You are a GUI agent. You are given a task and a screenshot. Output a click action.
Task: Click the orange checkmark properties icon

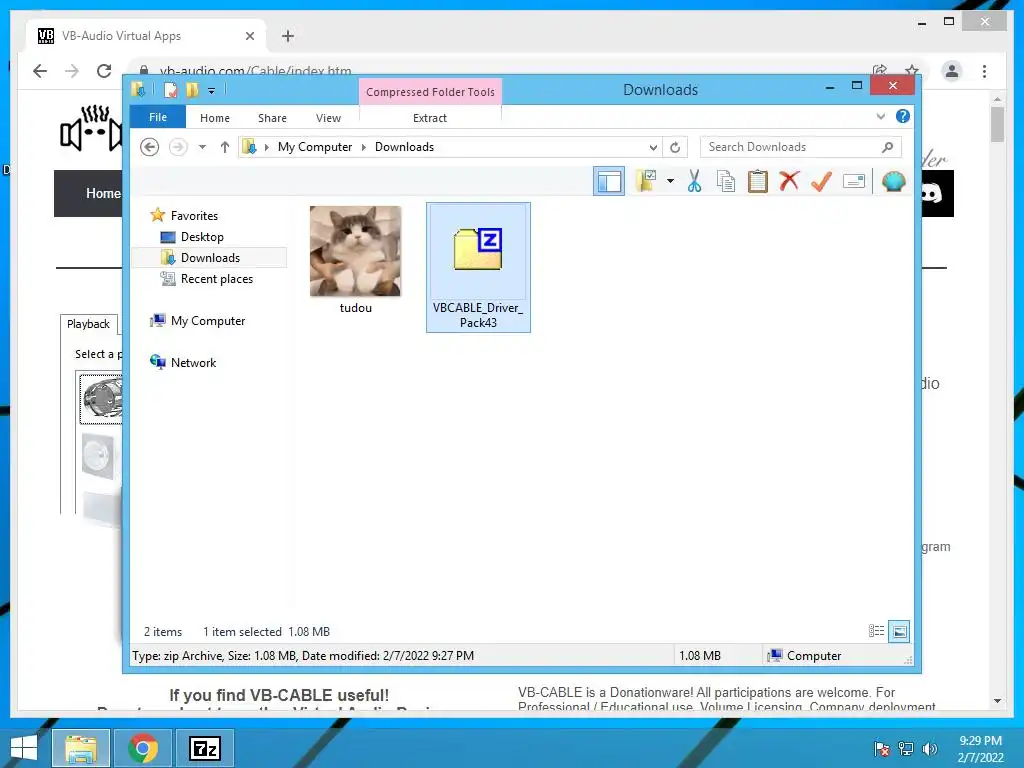click(x=821, y=181)
